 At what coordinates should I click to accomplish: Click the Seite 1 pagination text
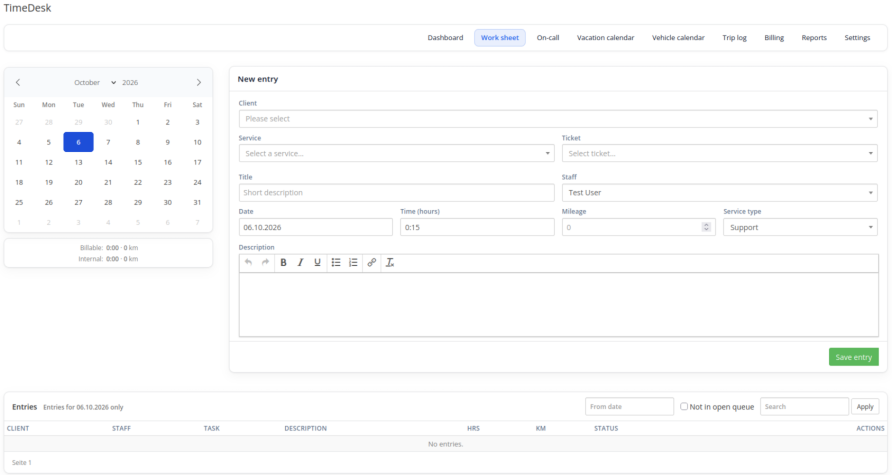click(x=22, y=462)
